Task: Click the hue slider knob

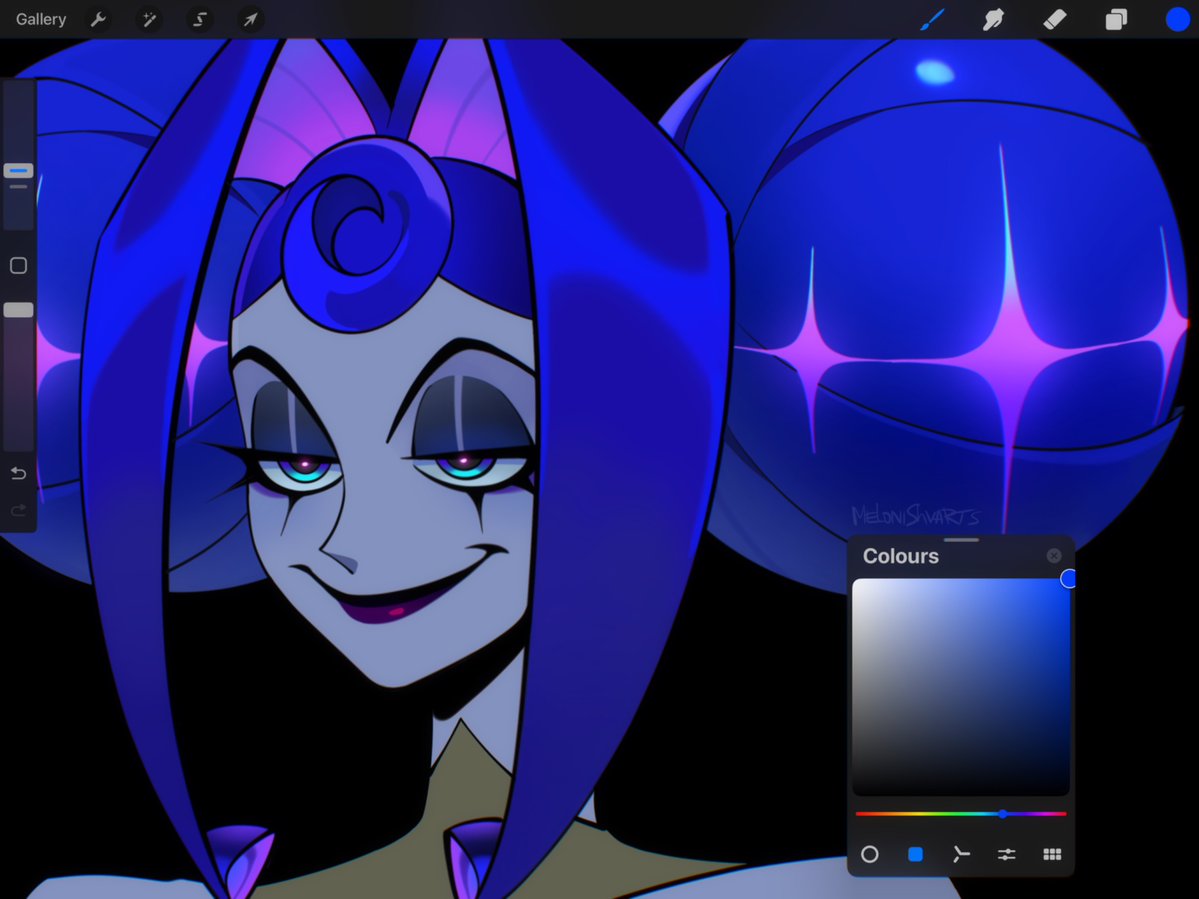Action: (1002, 814)
